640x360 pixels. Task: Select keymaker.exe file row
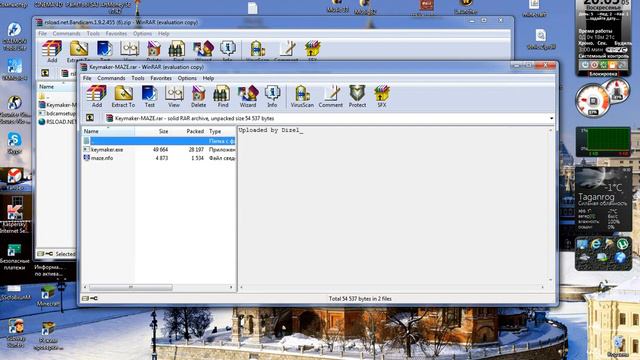point(159,149)
